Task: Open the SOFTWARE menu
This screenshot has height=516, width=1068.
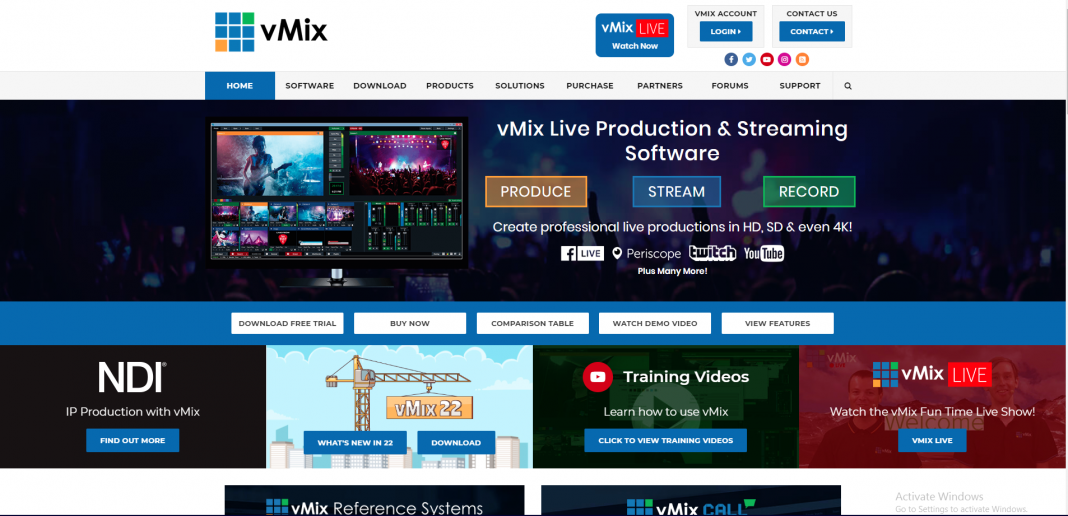Action: [309, 86]
